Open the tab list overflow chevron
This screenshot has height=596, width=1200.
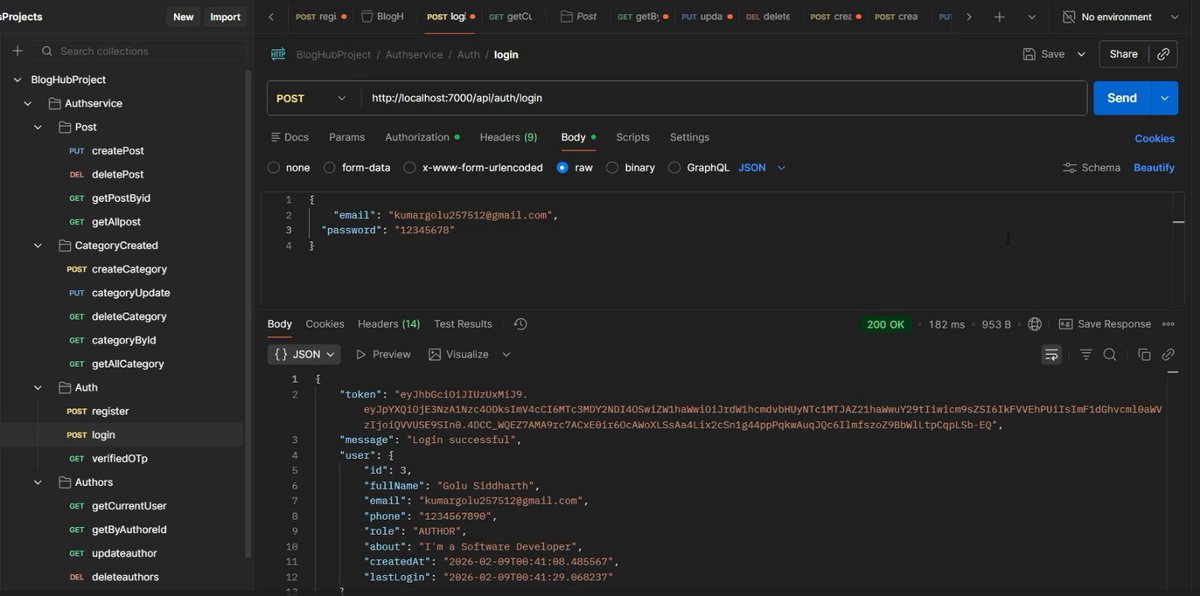[1031, 17]
